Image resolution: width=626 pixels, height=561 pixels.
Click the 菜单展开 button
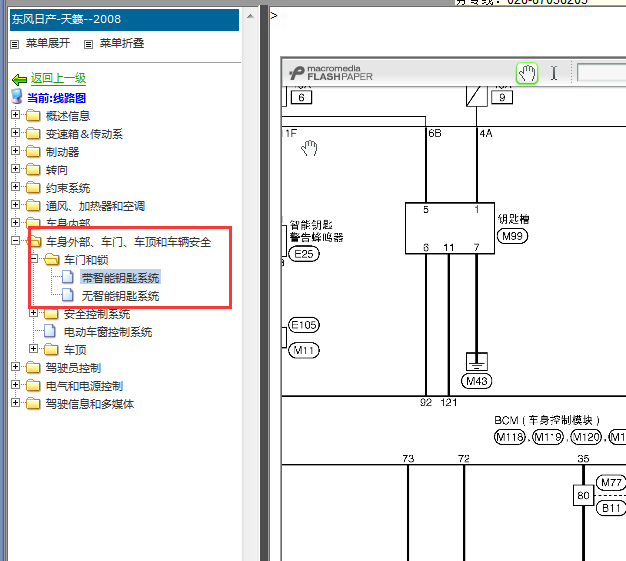(48, 43)
